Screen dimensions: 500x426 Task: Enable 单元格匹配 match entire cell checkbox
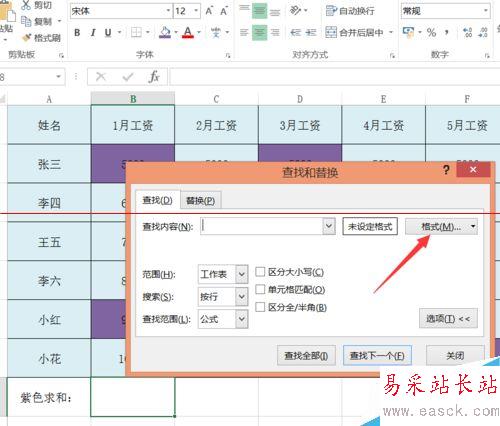pyautogui.click(x=260, y=289)
